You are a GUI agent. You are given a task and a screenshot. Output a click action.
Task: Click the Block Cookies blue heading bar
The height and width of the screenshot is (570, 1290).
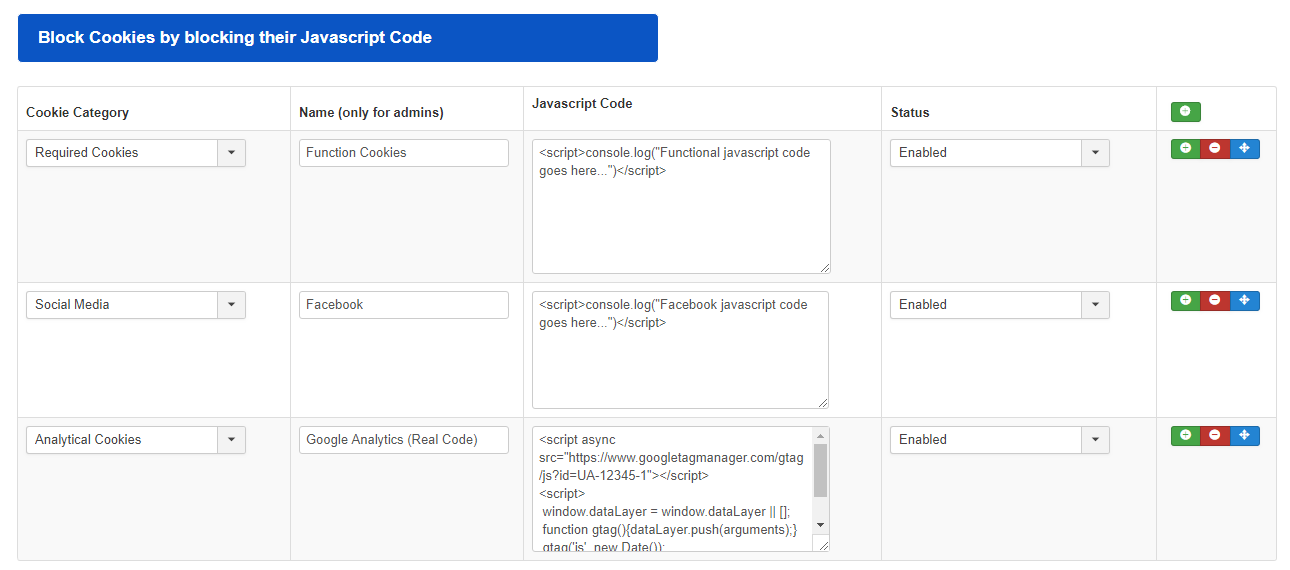point(338,38)
